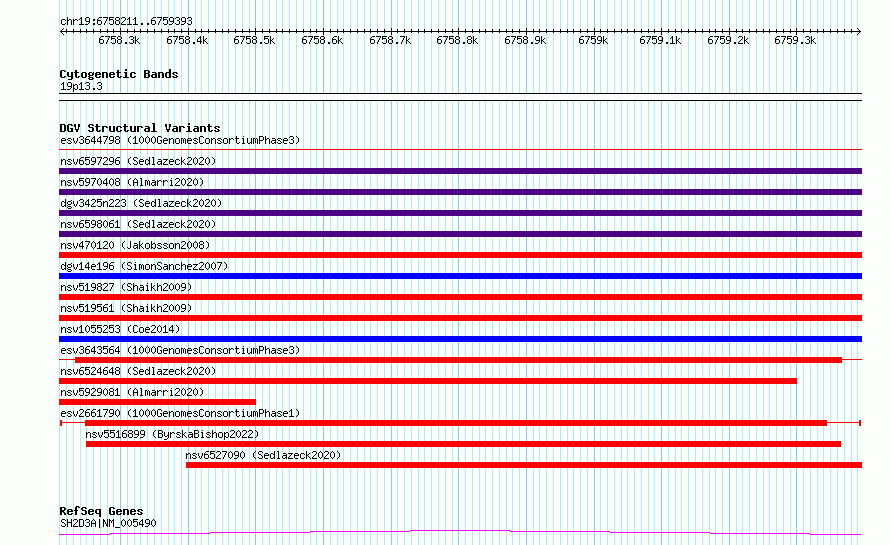Image resolution: width=890 pixels, height=545 pixels.
Task: Click the esv2661790 1000GenomesConsortiumPhase1 label
Action: (180, 413)
